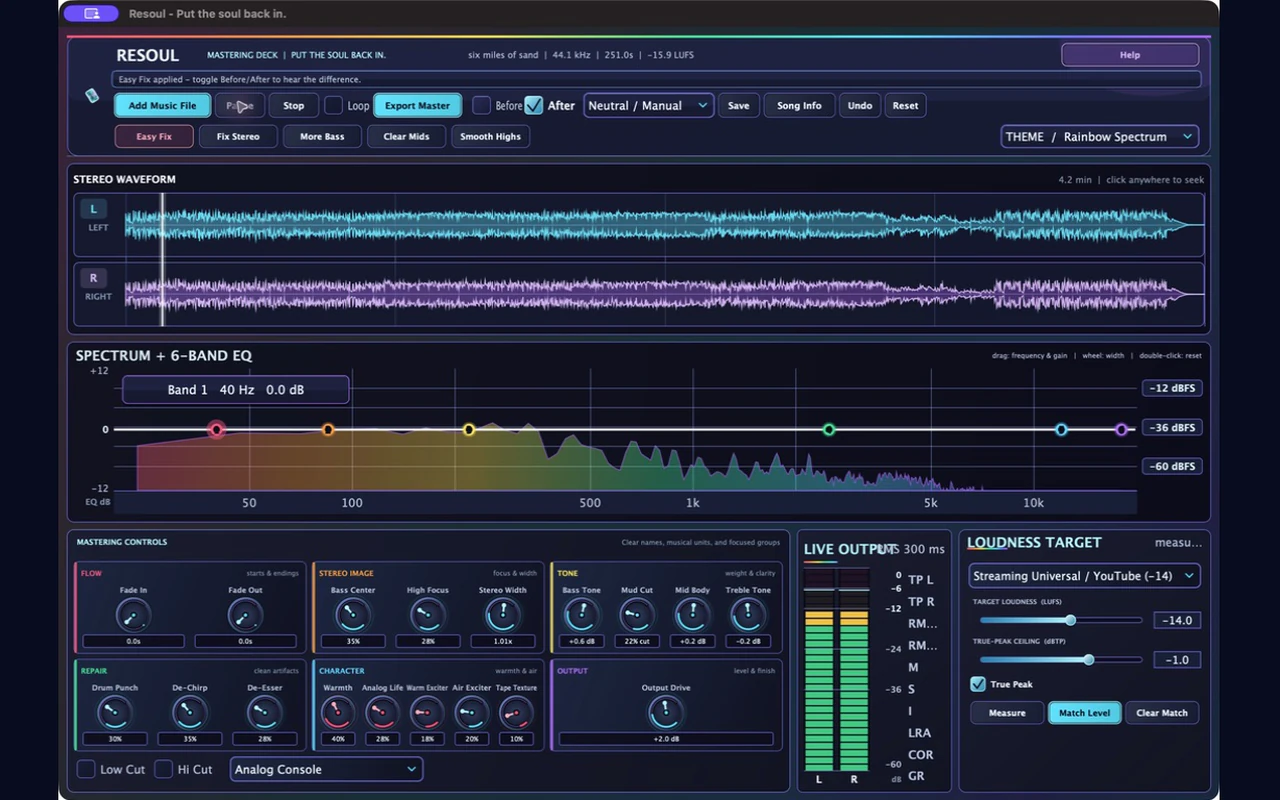Click the Bass Tone knob

tap(581, 615)
